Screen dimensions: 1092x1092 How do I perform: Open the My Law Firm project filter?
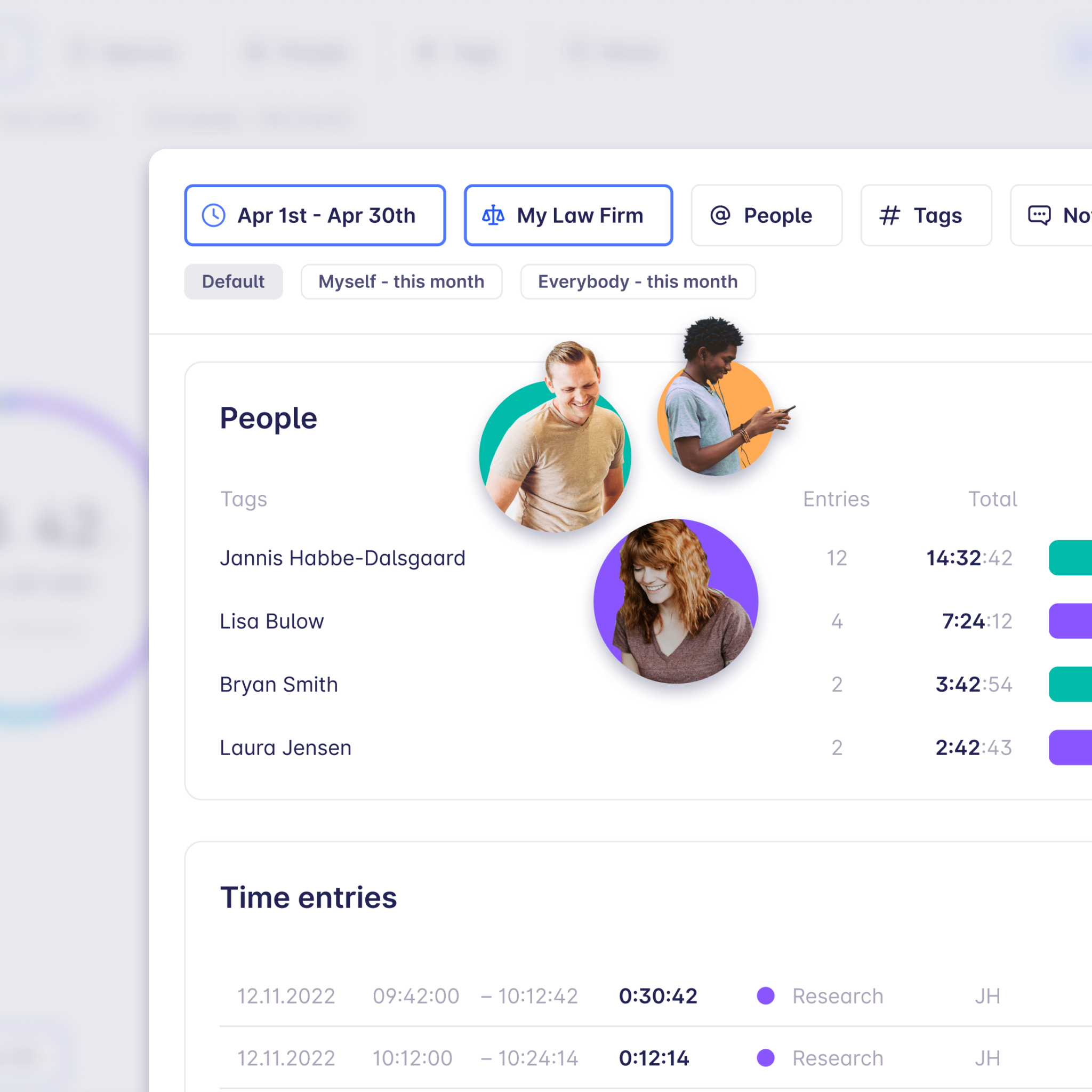pyautogui.click(x=568, y=215)
